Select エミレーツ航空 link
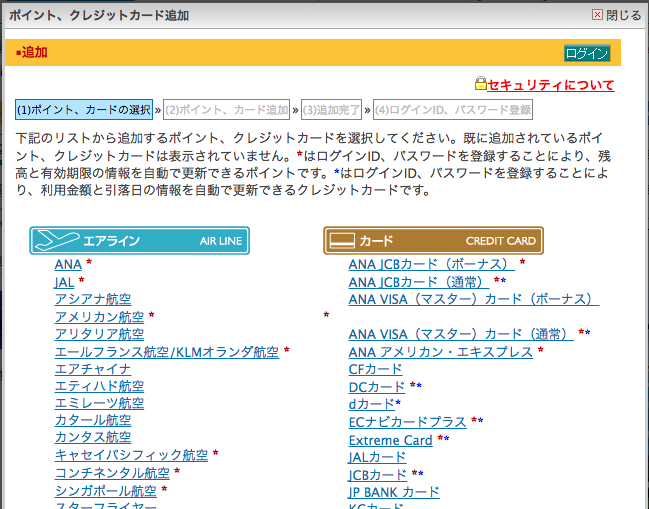The image size is (649, 509). 99,403
